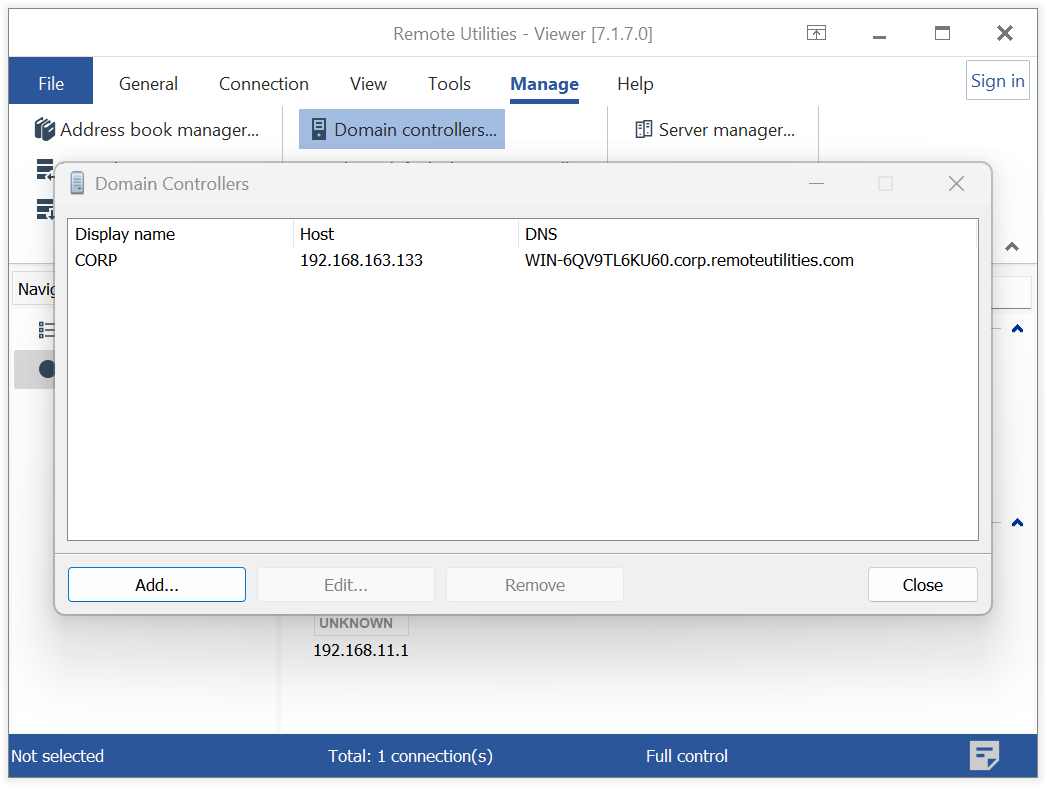Click the Sign in button
The image size is (1046, 786).
point(997,81)
